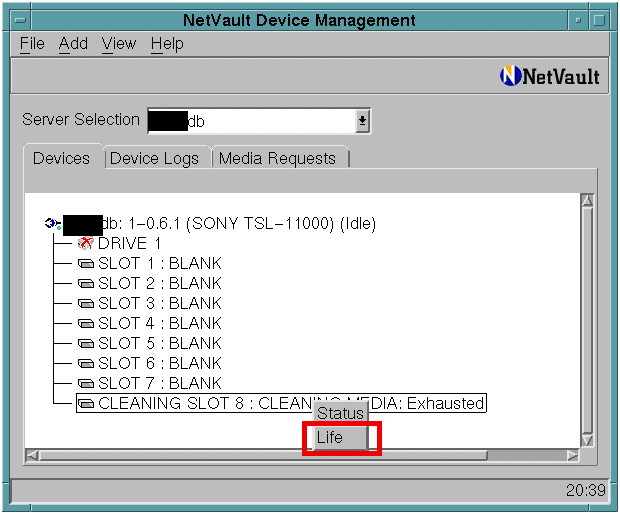
Task: Click the SONY TSL-11000 library icon
Action: click(x=53, y=224)
